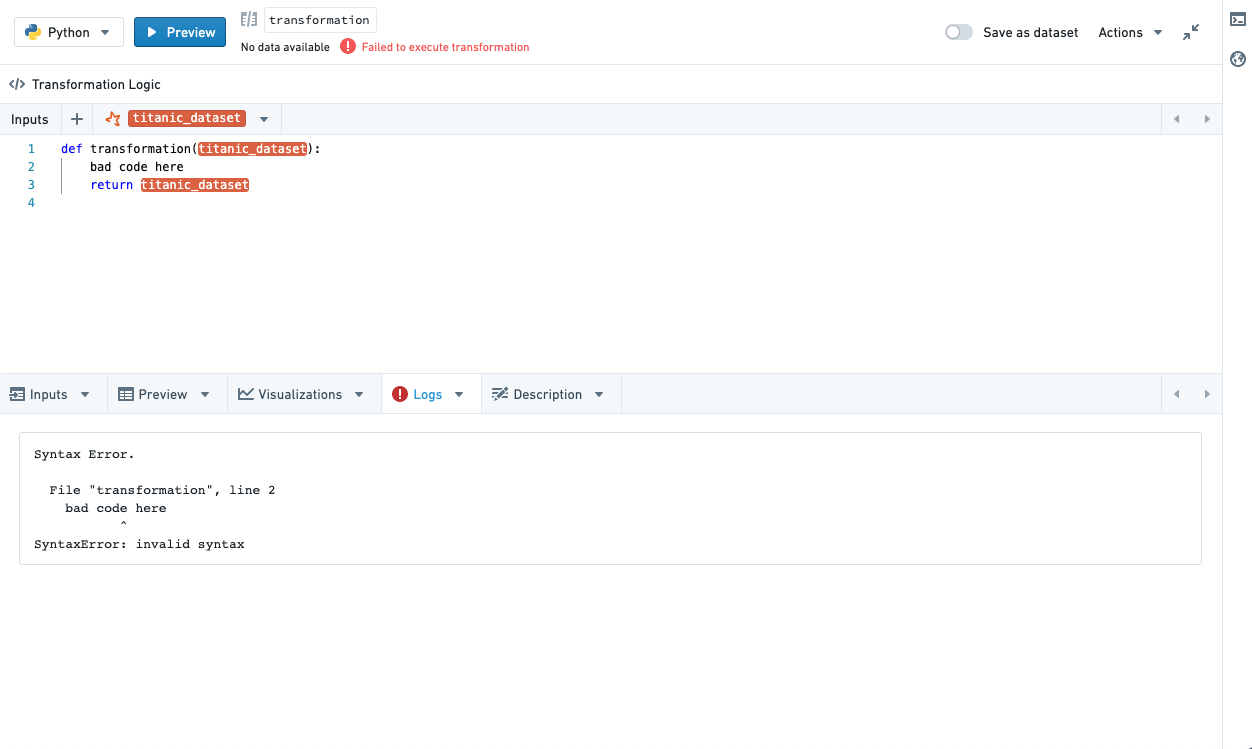Open the caret next to the Visualizations tab
This screenshot has width=1252, height=749.
[359, 394]
